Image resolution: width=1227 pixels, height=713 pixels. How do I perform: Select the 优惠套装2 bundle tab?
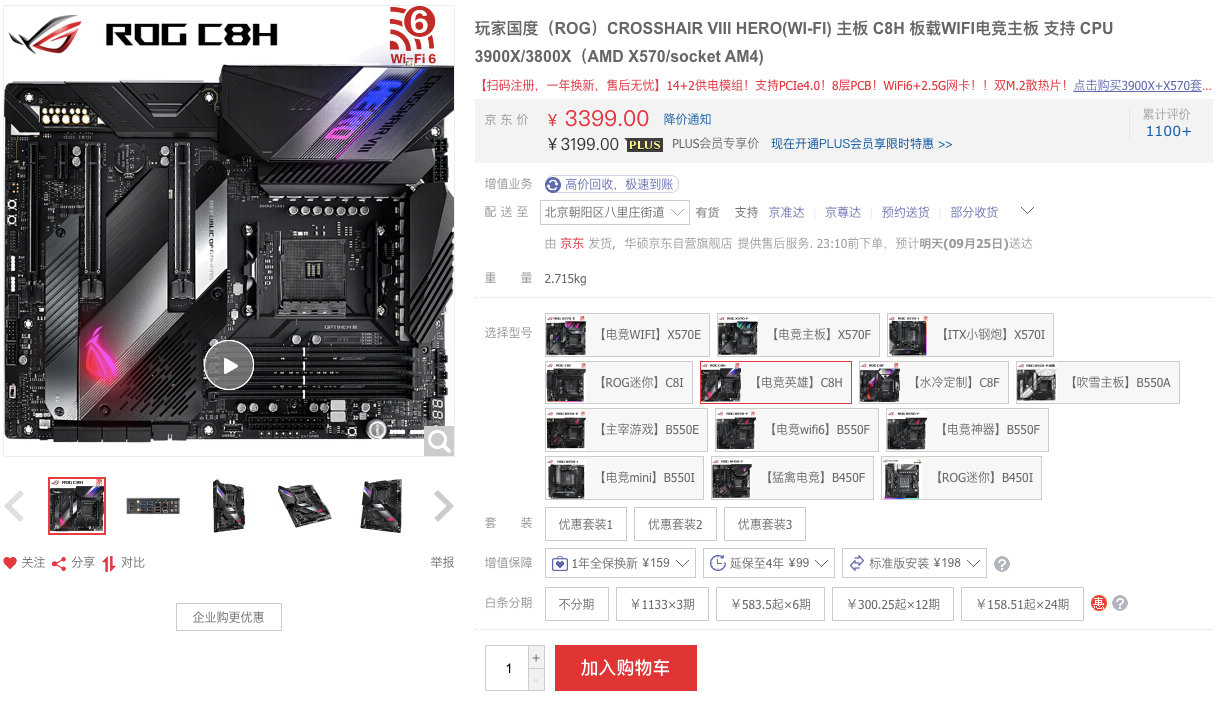coord(675,524)
